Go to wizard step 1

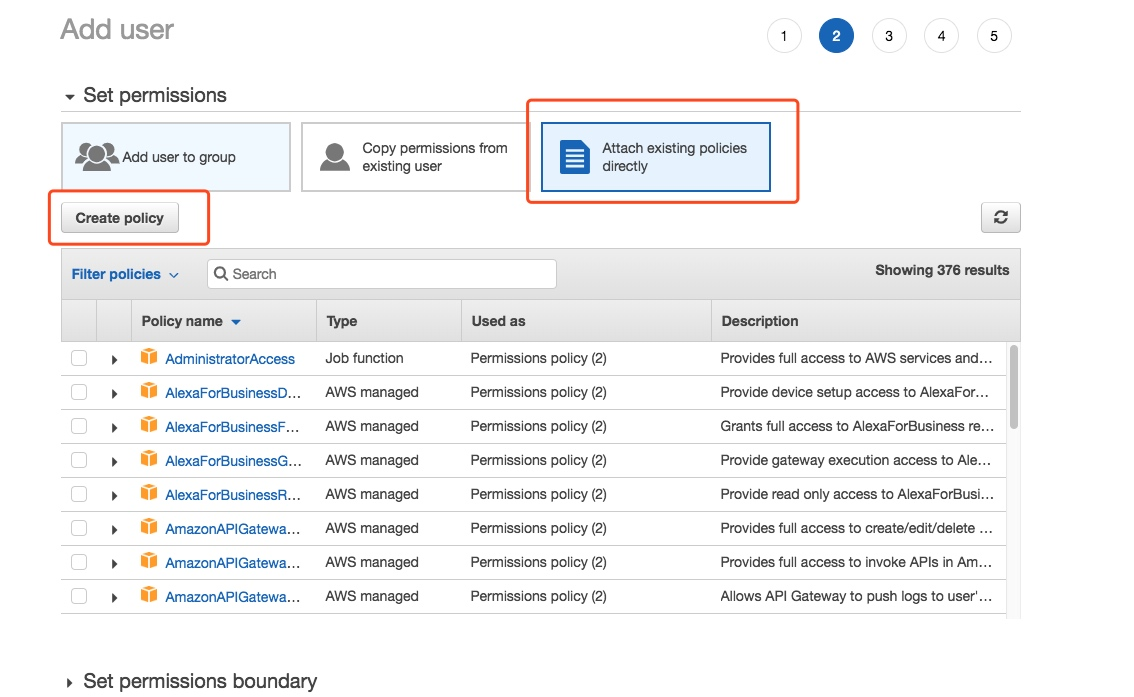pos(784,36)
